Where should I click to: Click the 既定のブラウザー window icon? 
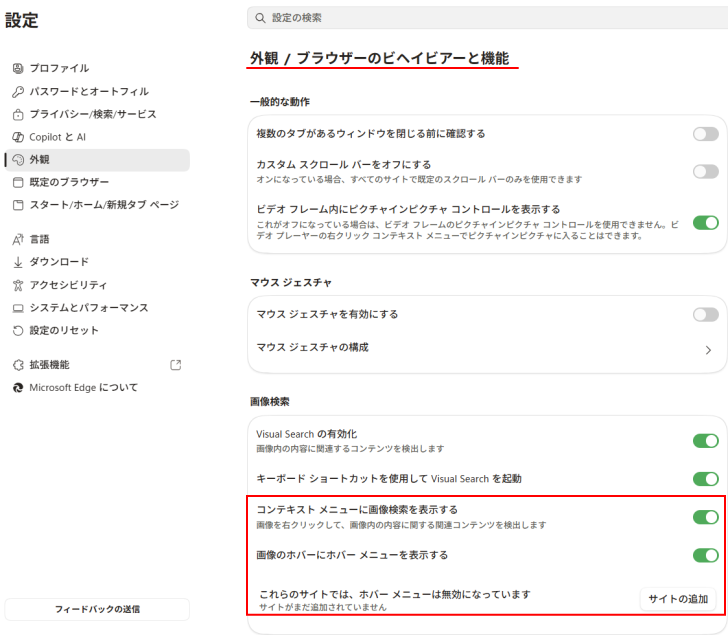[x=18, y=182]
